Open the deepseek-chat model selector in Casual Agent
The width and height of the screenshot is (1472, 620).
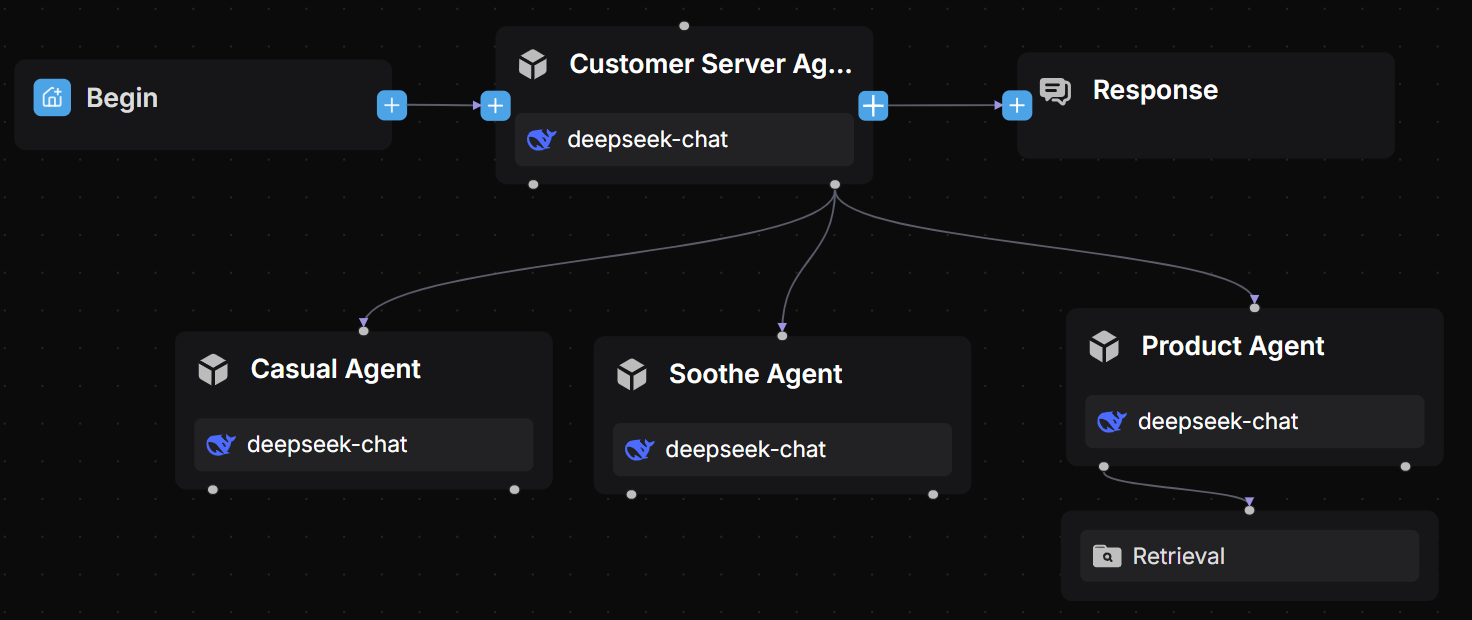click(x=363, y=444)
